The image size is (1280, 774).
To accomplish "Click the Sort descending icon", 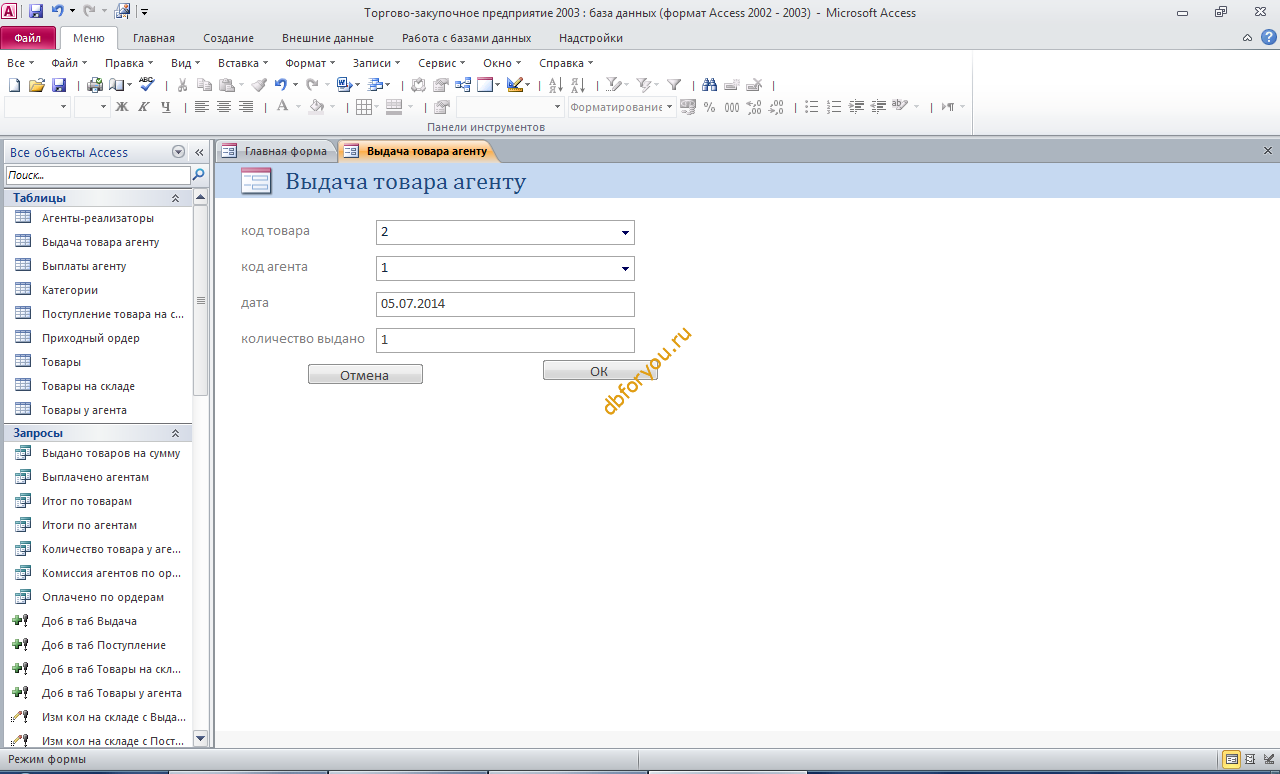I will point(578,85).
